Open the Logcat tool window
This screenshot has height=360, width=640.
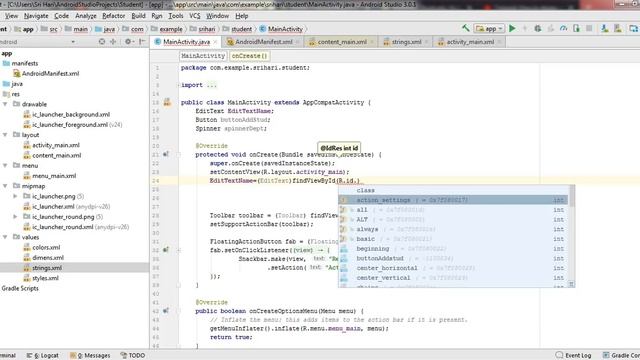43,356
